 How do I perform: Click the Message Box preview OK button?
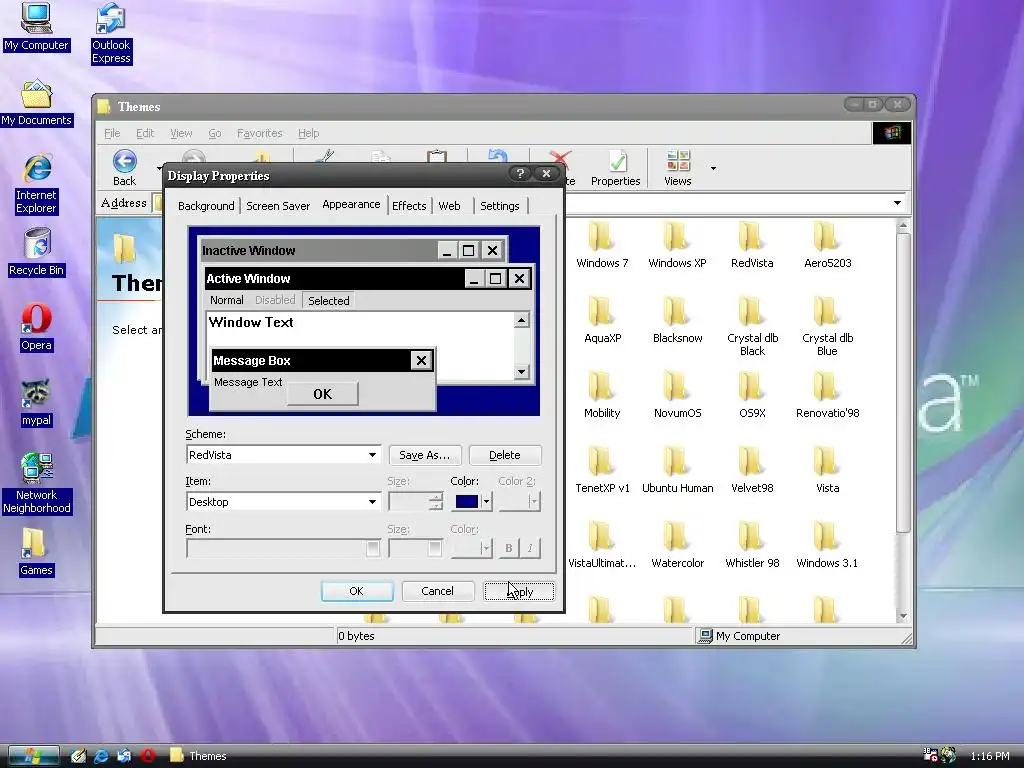pos(323,394)
